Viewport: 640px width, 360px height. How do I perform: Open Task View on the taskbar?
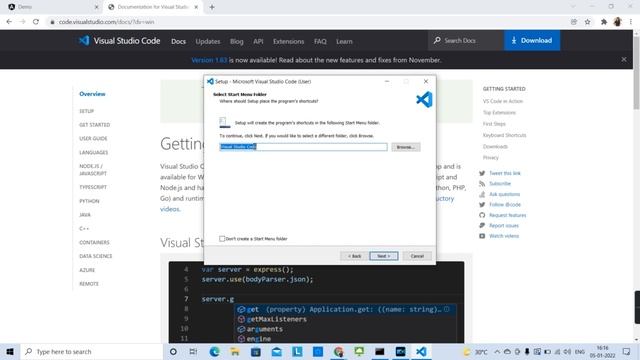(193, 351)
